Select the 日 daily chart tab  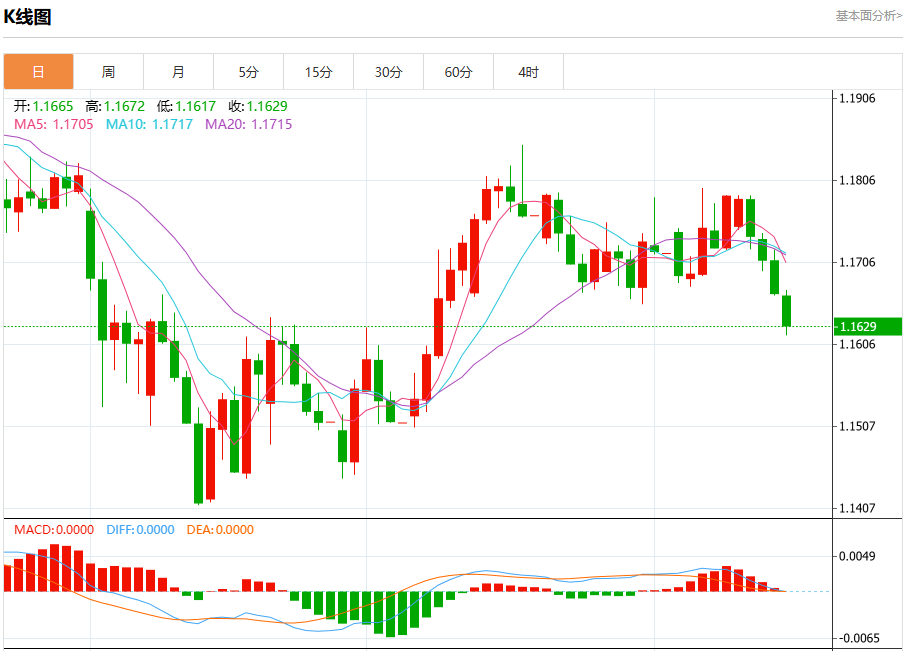coord(38,72)
